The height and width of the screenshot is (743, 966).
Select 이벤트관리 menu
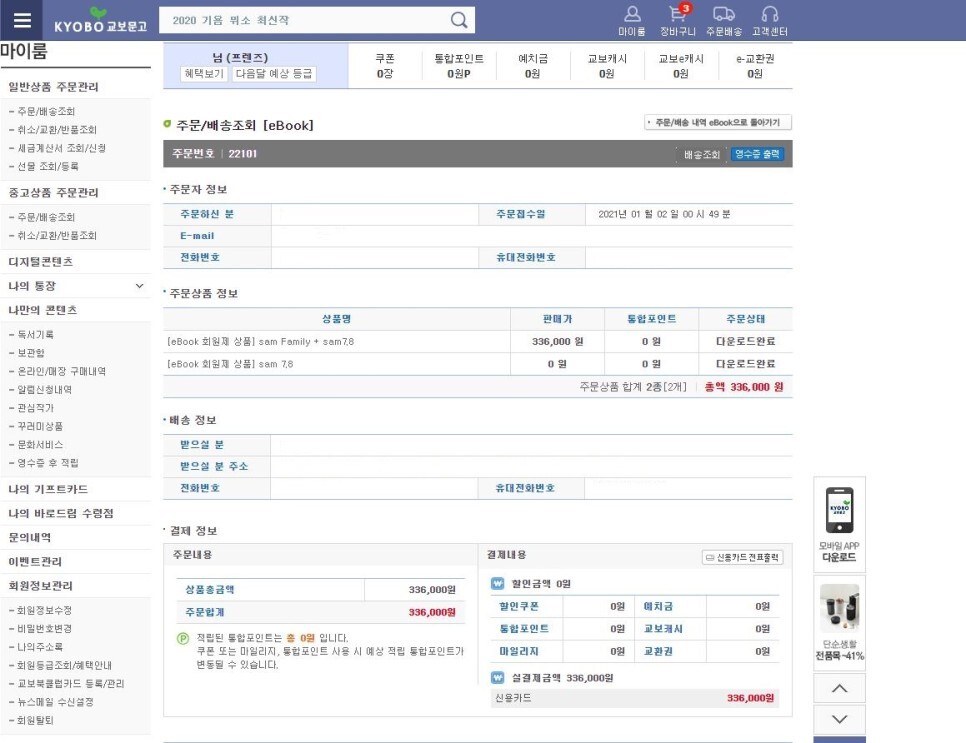coord(35,561)
